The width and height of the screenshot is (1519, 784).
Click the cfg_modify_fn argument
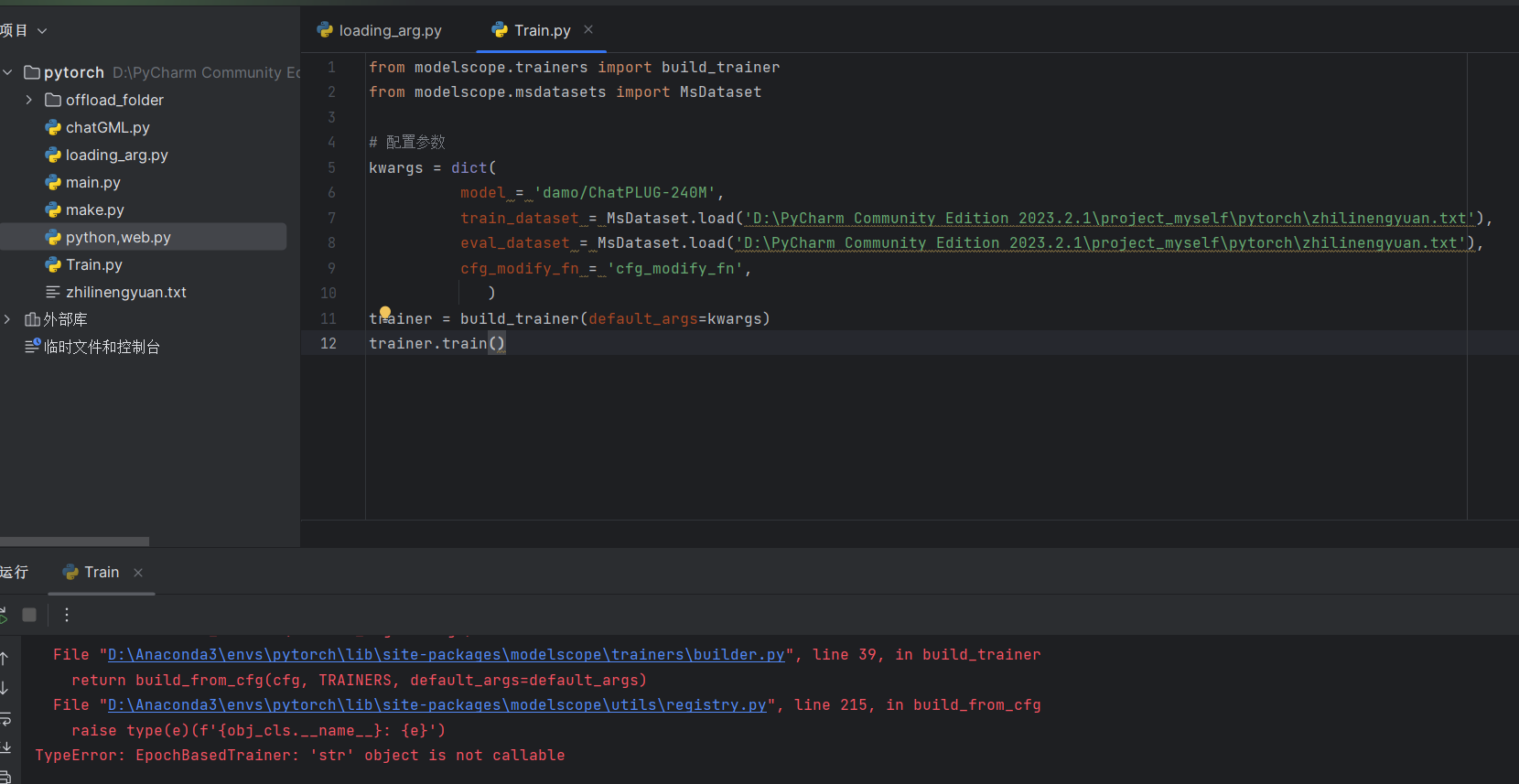point(520,269)
